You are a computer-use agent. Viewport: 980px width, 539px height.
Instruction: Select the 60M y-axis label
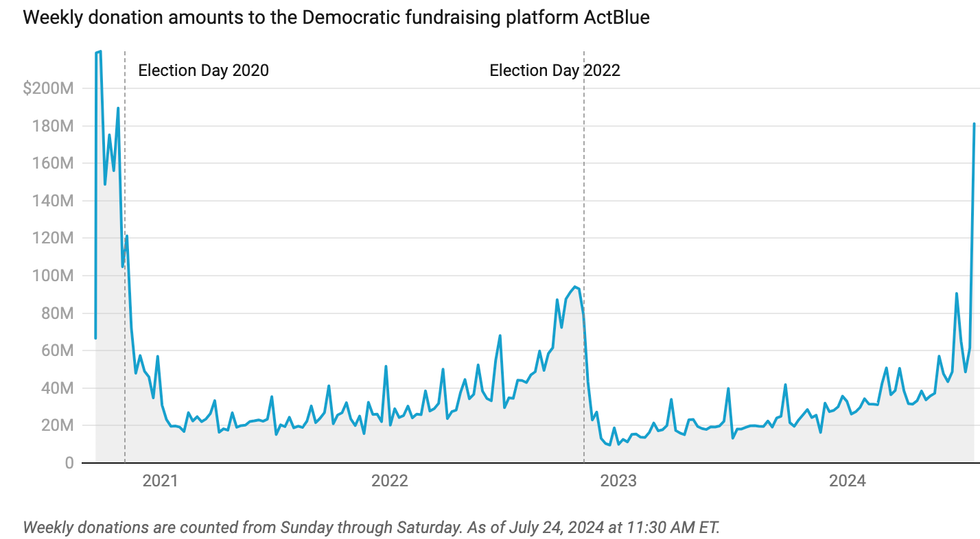point(56,351)
